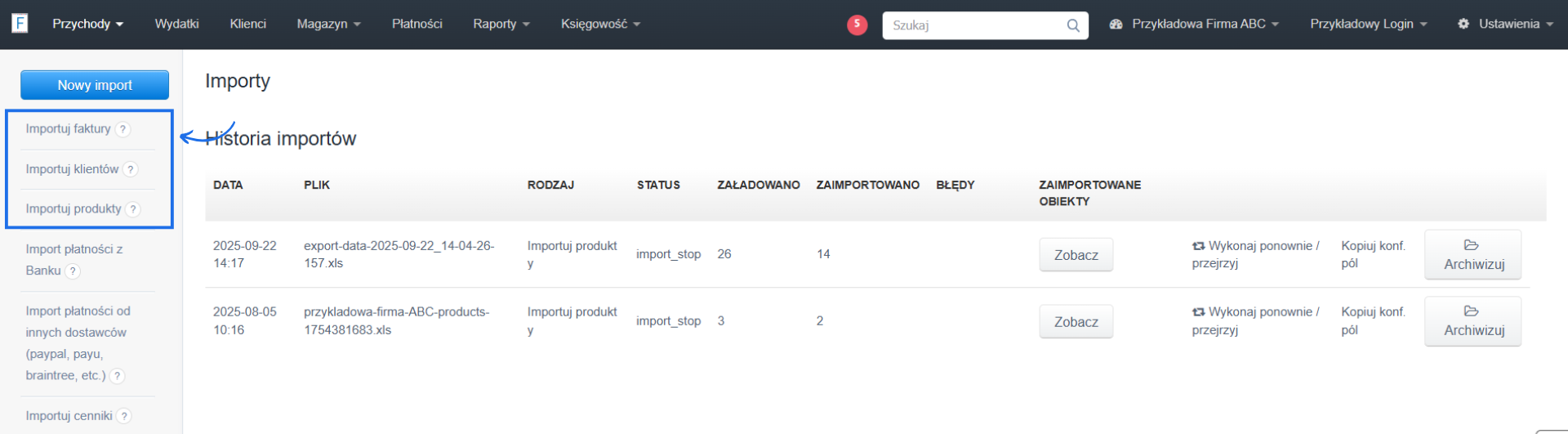Image resolution: width=1568 pixels, height=434 pixels.
Task: Click import_stop status in the 2025-09-22 row
Action: [669, 254]
